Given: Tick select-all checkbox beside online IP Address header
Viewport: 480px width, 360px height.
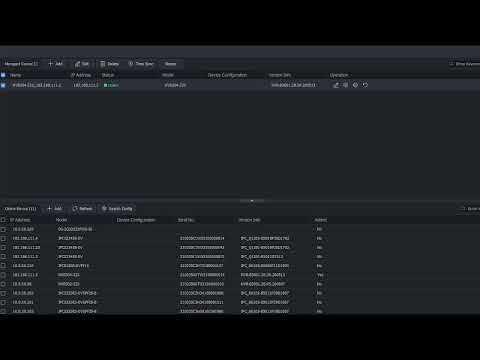Looking at the screenshot, I should click(x=3, y=220).
